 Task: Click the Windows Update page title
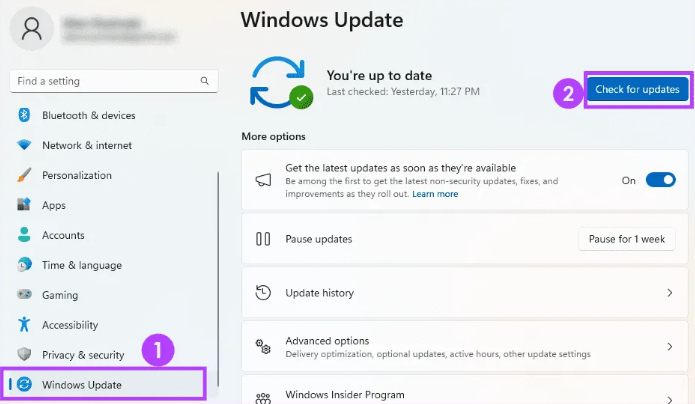click(322, 20)
